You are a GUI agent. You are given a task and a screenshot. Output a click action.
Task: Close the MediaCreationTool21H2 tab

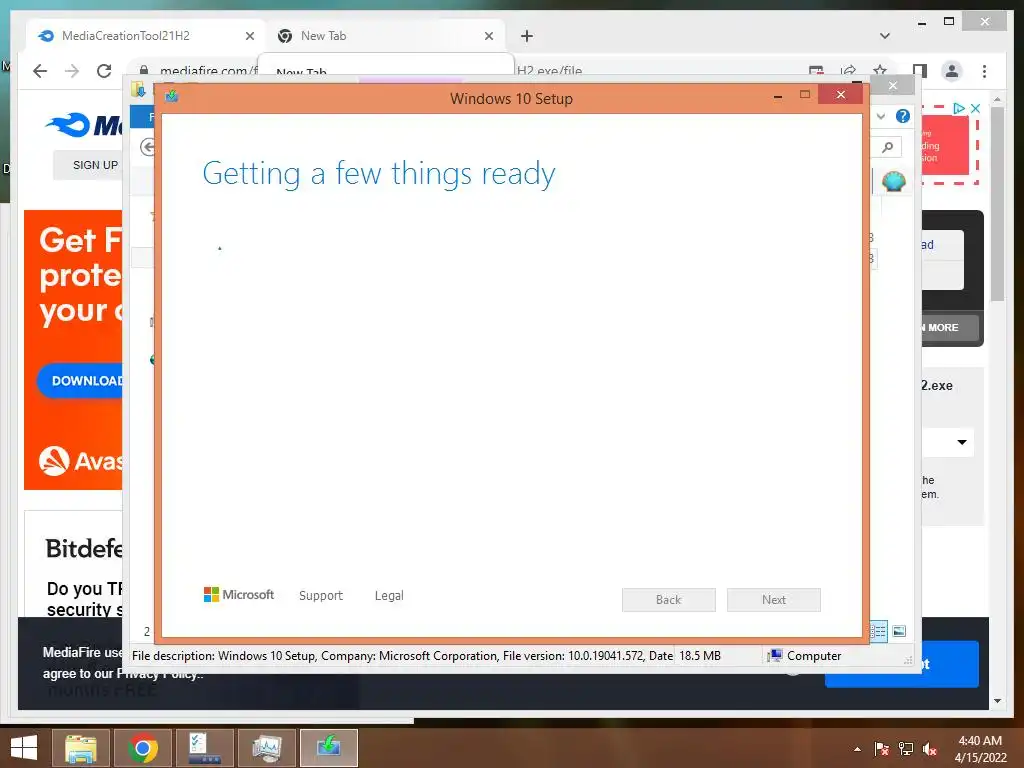click(249, 37)
